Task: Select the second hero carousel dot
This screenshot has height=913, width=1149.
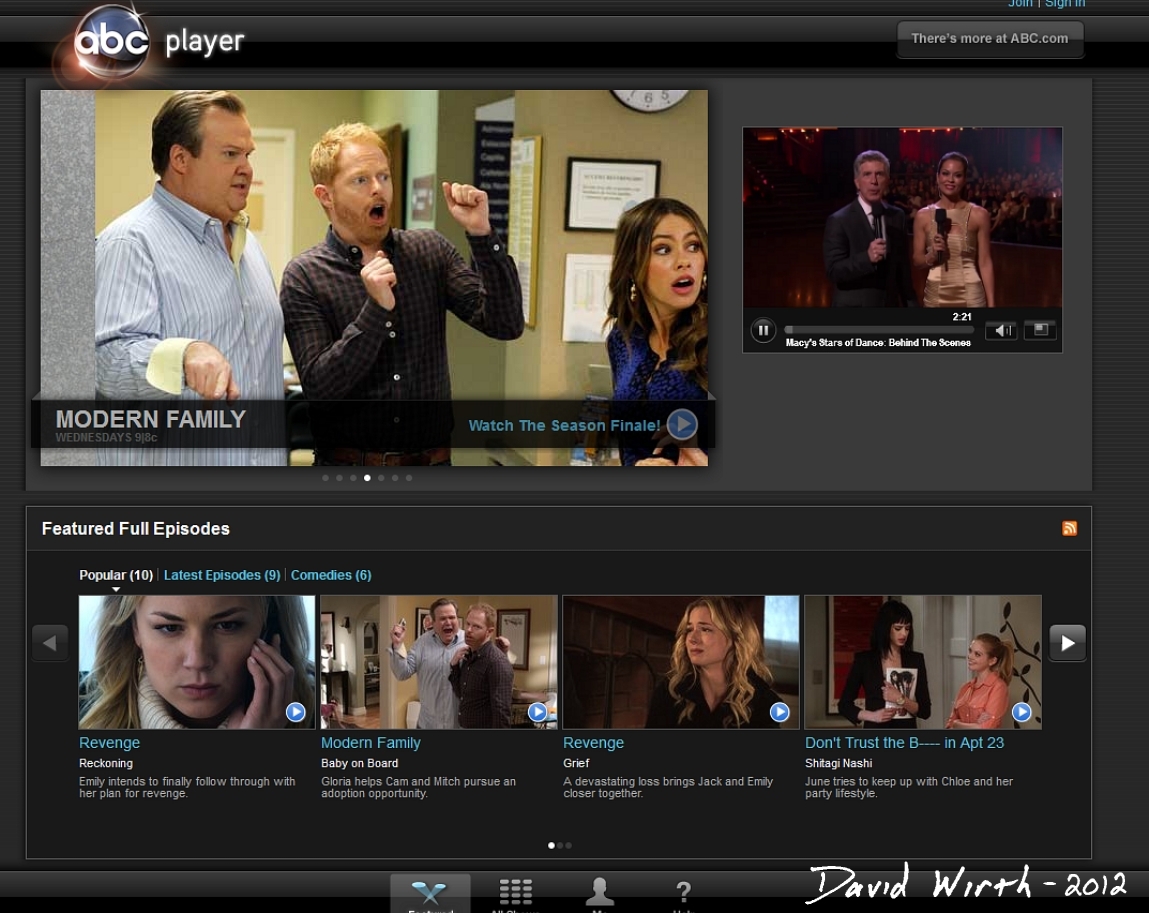Action: (x=339, y=478)
